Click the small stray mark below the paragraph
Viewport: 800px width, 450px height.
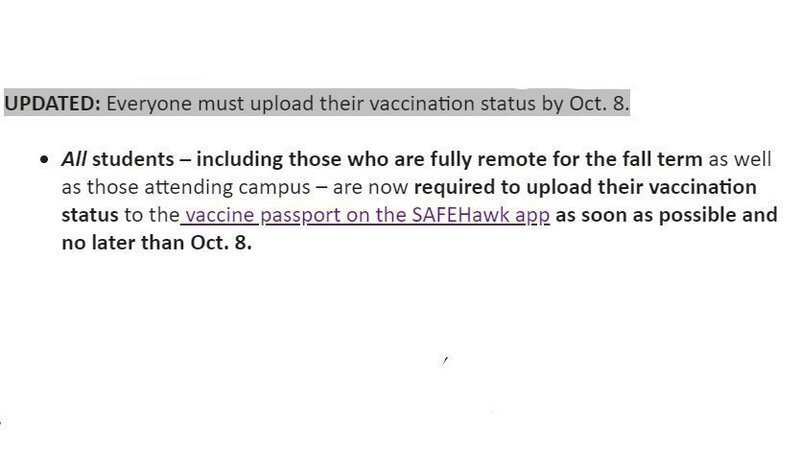[445, 361]
